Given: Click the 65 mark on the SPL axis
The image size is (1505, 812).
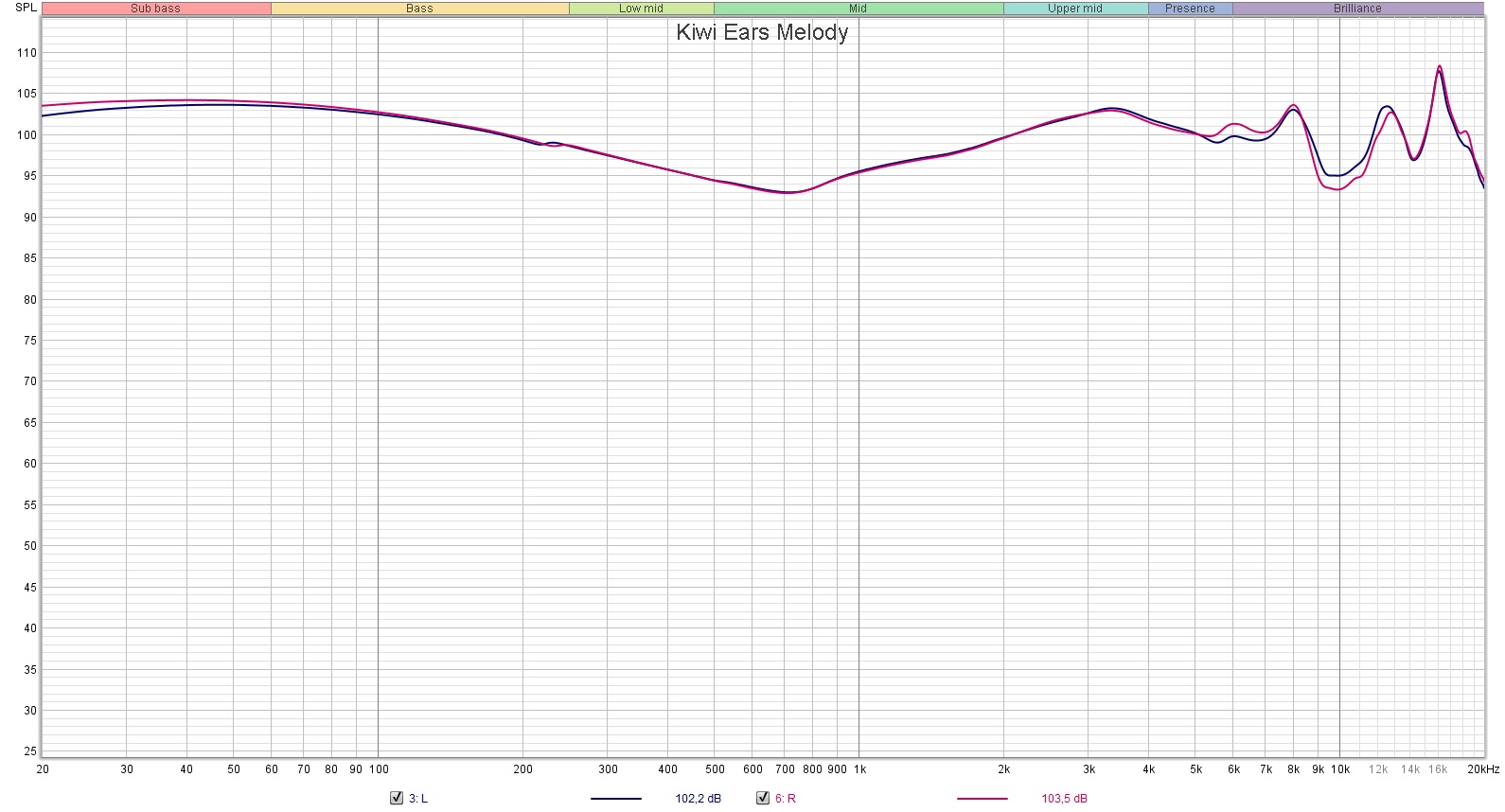Looking at the screenshot, I should (30, 423).
